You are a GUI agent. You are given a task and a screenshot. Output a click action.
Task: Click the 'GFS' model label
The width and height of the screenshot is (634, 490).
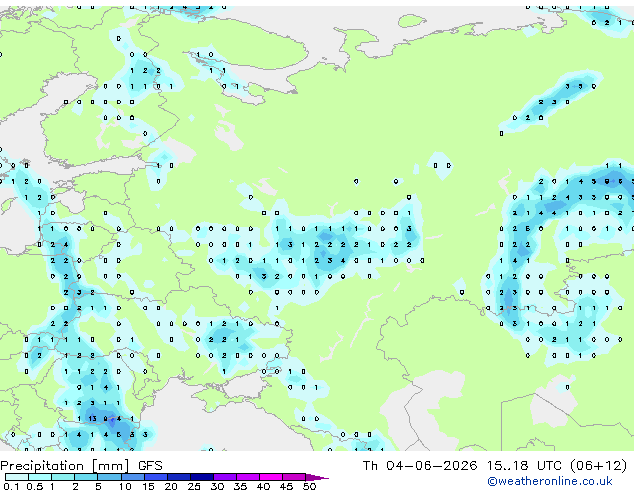point(150,466)
